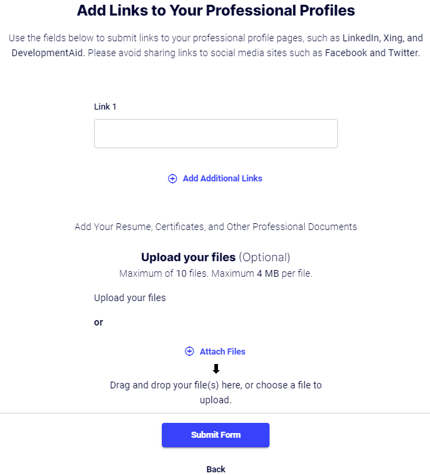
Task: Click the plus circle icon beside Add Additional Links
Action: click(x=172, y=179)
